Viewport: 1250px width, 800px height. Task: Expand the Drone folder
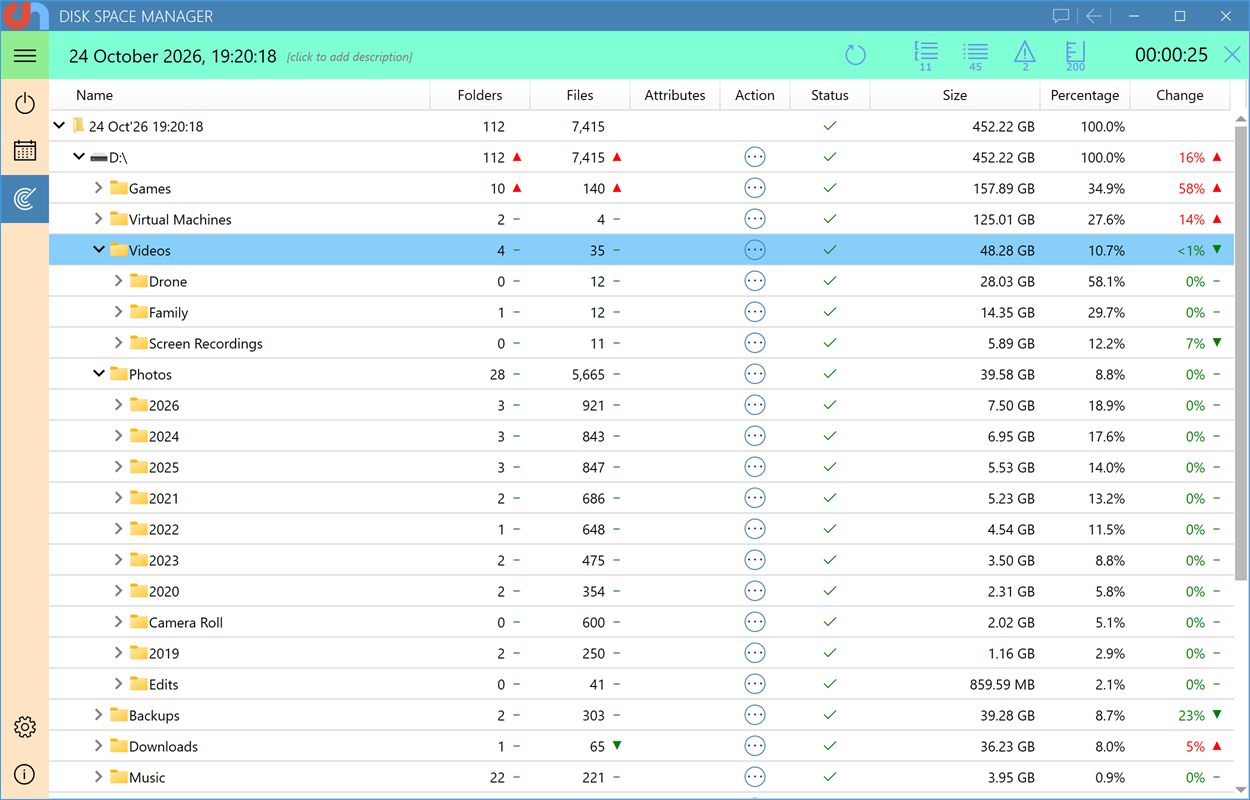(x=119, y=281)
